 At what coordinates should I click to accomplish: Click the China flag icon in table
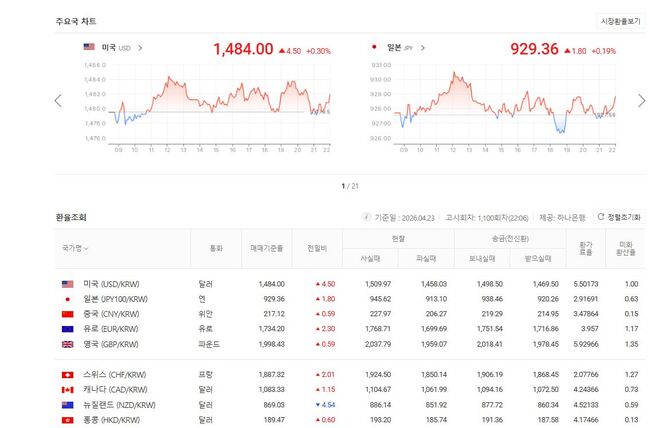(x=67, y=313)
